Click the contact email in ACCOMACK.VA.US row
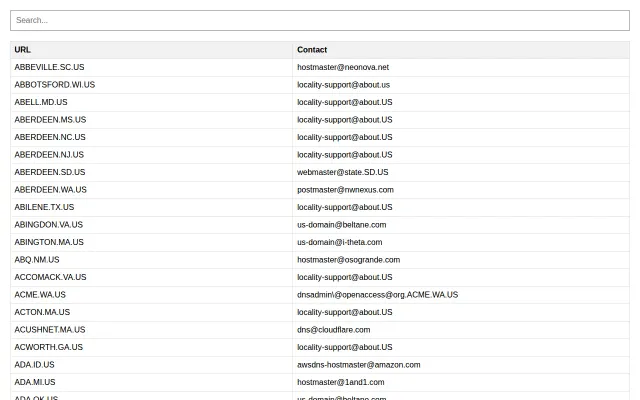This screenshot has height=400, width=640. (x=344, y=278)
